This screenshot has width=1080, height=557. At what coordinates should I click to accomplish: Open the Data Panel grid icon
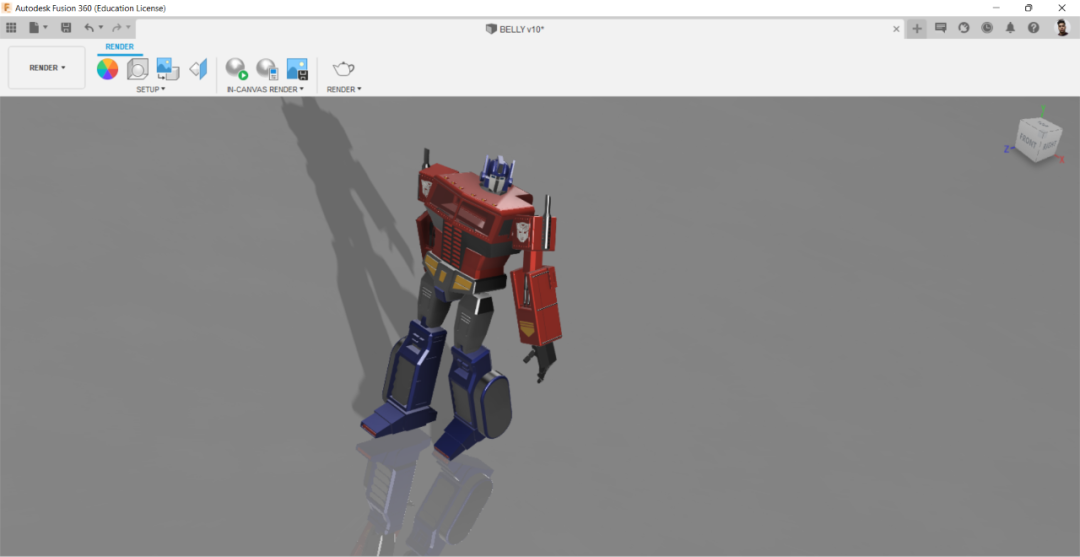coord(11,28)
